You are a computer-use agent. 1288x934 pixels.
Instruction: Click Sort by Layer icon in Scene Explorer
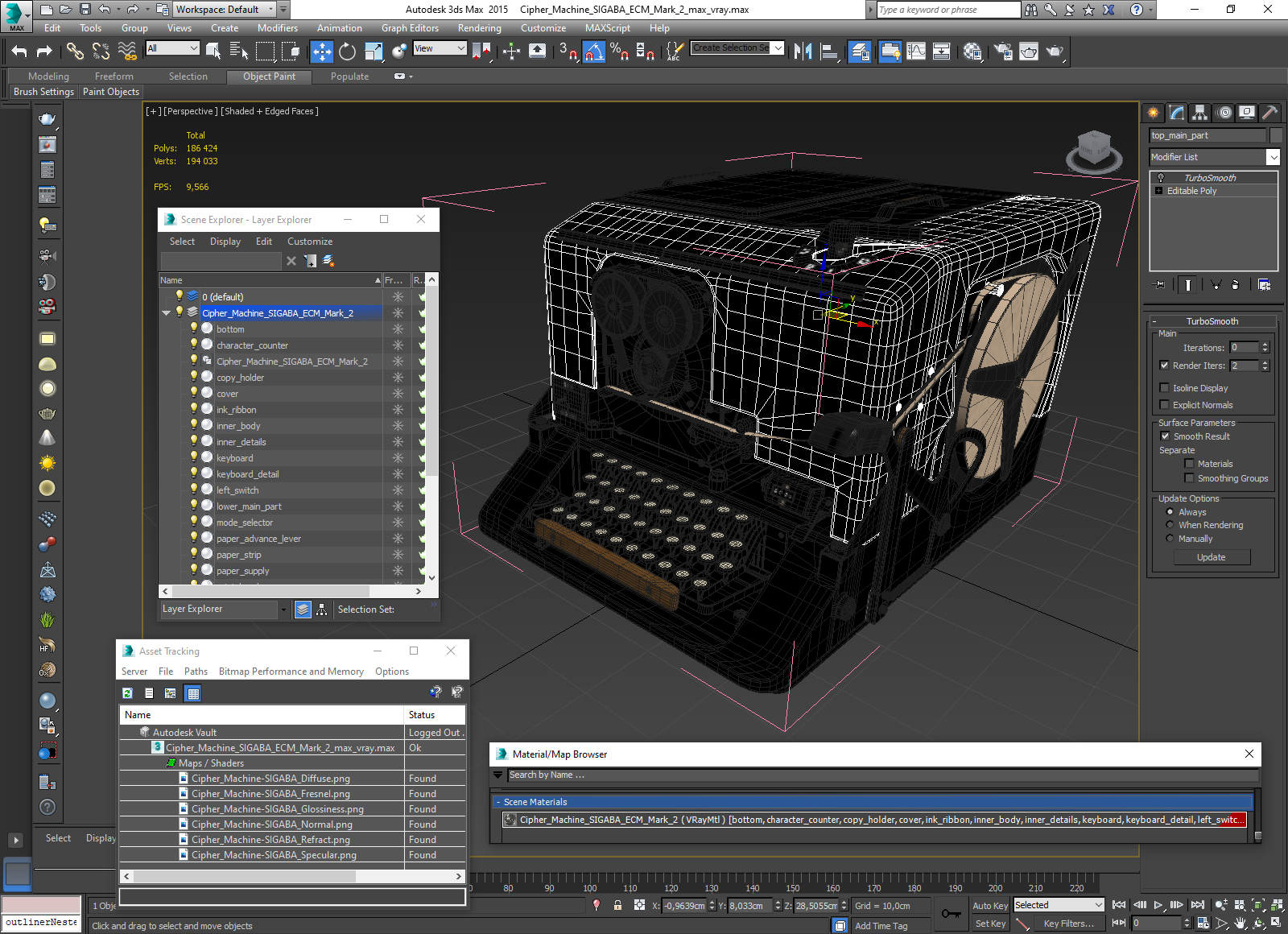point(303,610)
